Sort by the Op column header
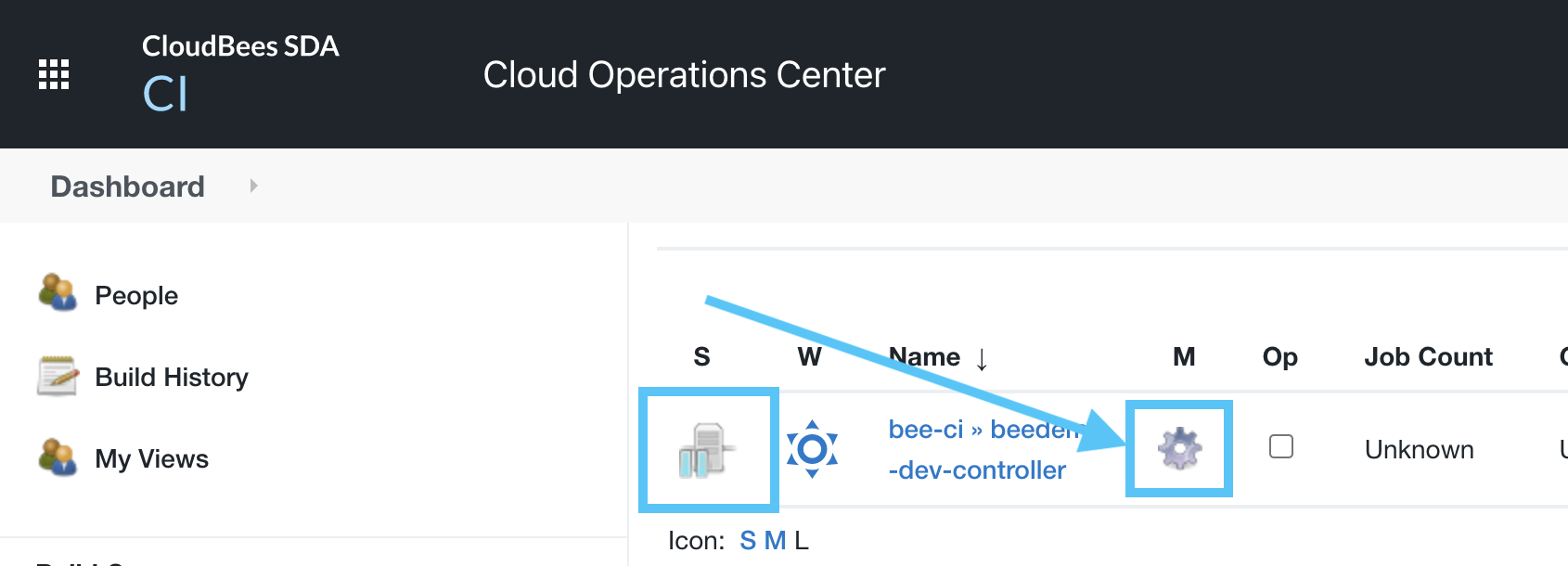 pyautogui.click(x=1279, y=357)
